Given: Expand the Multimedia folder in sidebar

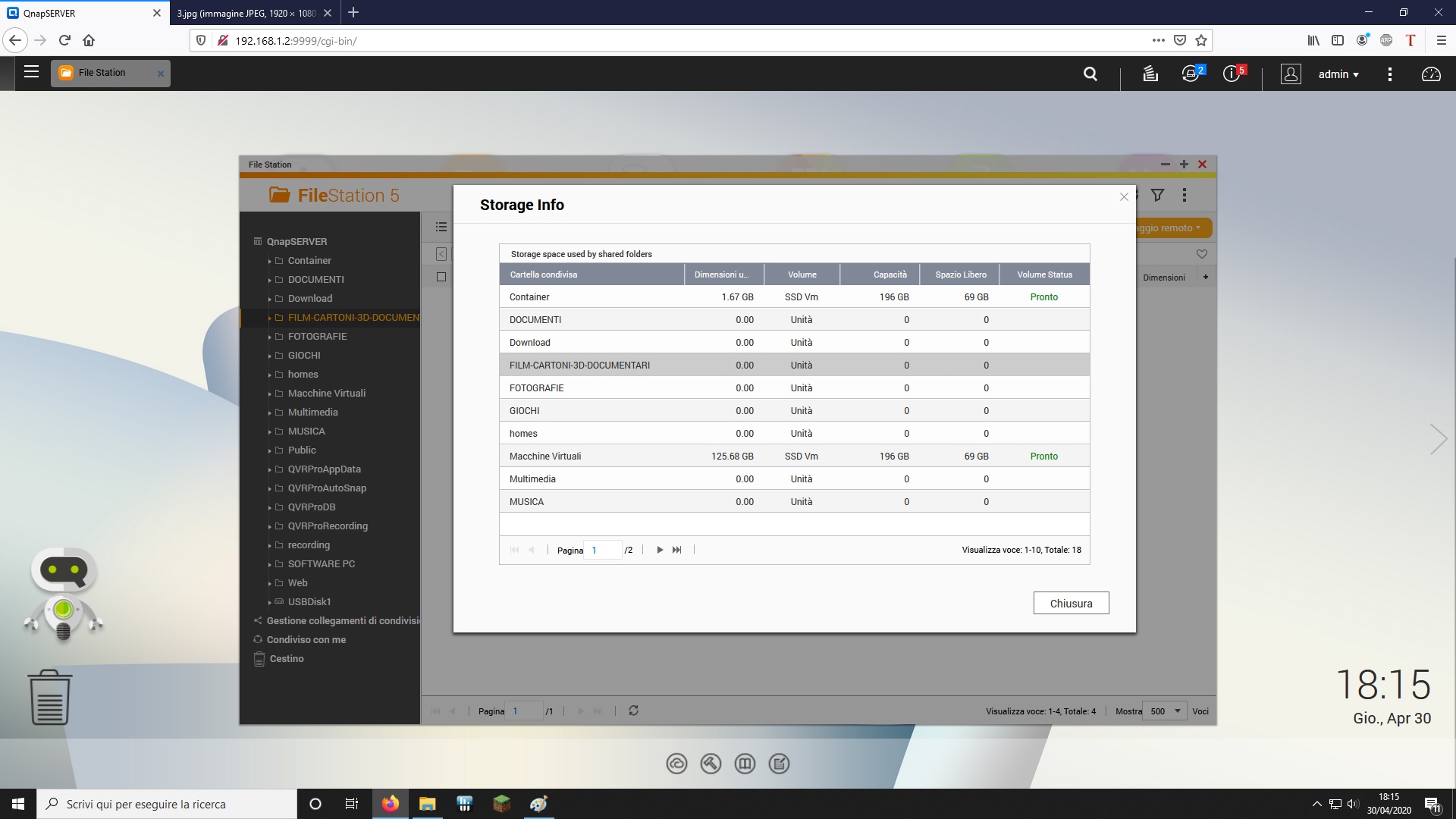Looking at the screenshot, I should (x=269, y=413).
